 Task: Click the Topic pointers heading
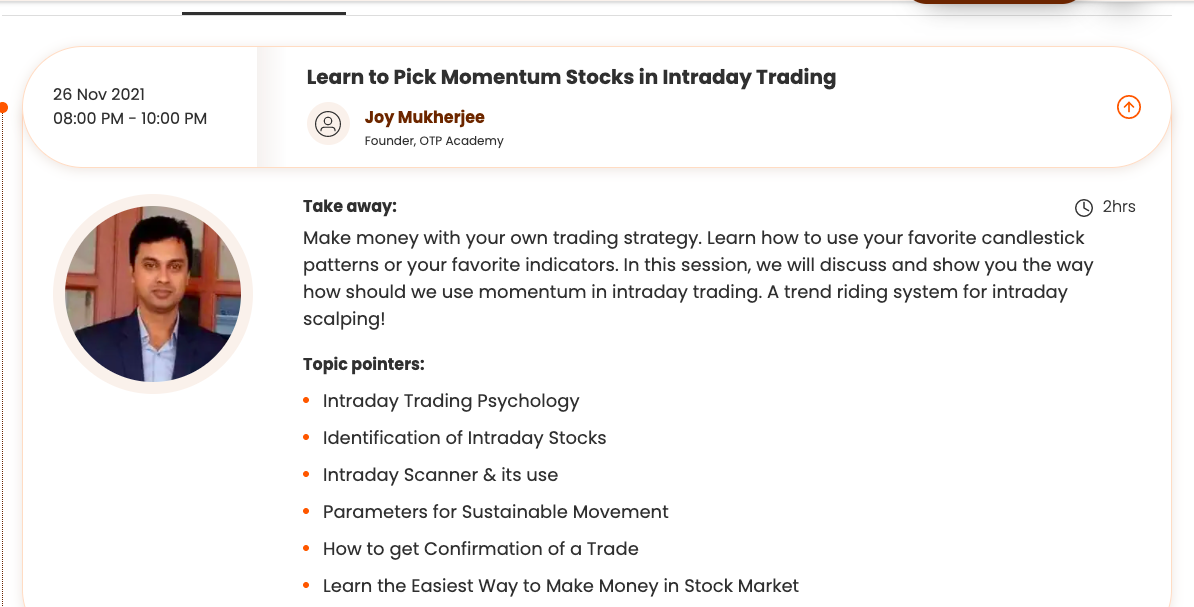coord(364,364)
